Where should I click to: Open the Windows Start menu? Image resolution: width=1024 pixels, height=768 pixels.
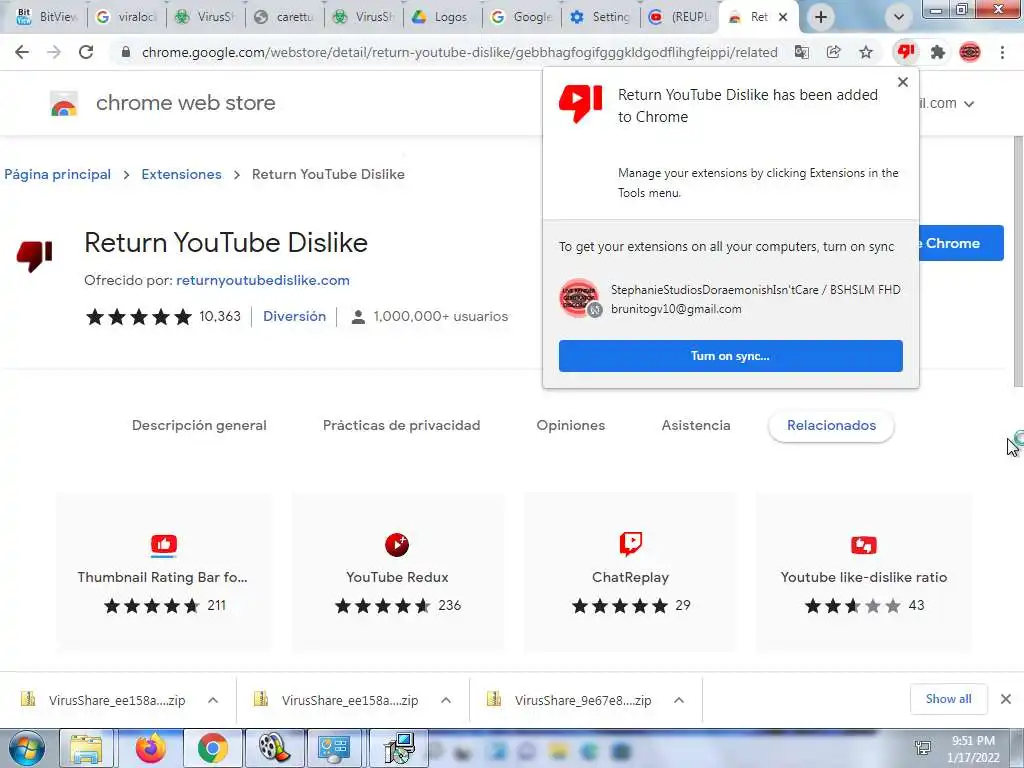click(x=27, y=748)
